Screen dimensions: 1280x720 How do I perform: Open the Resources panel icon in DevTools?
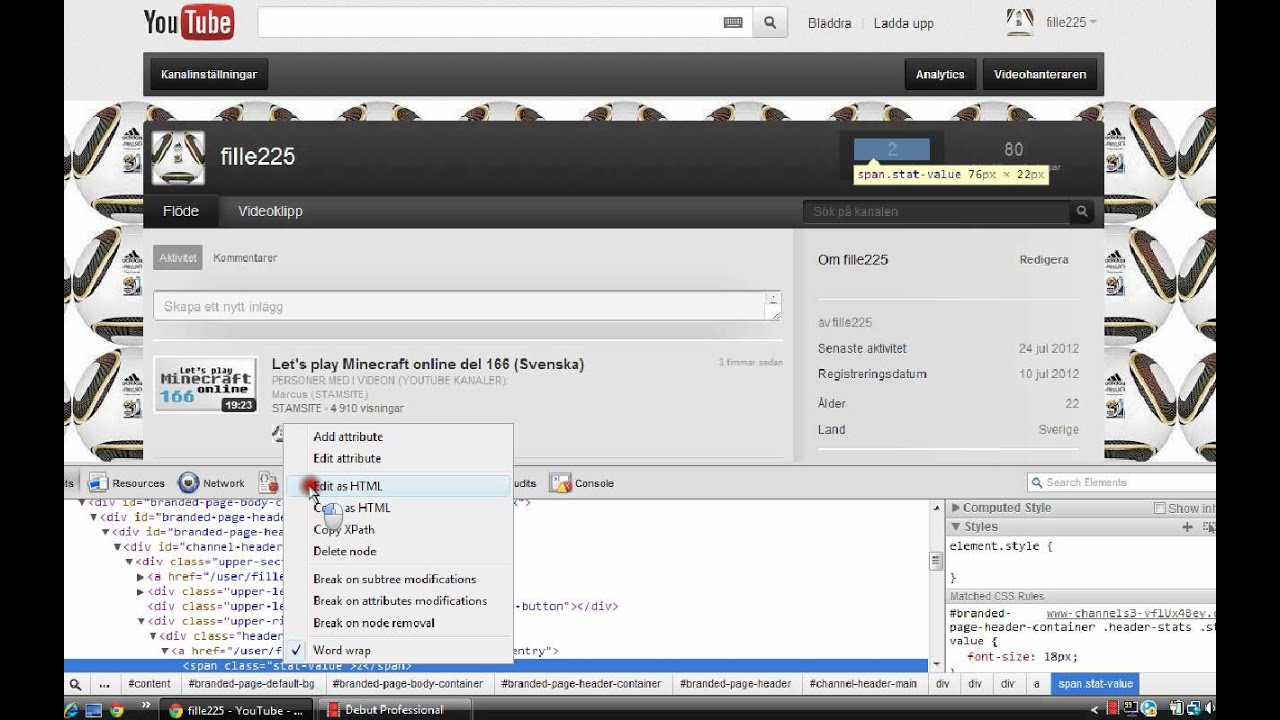pos(98,483)
